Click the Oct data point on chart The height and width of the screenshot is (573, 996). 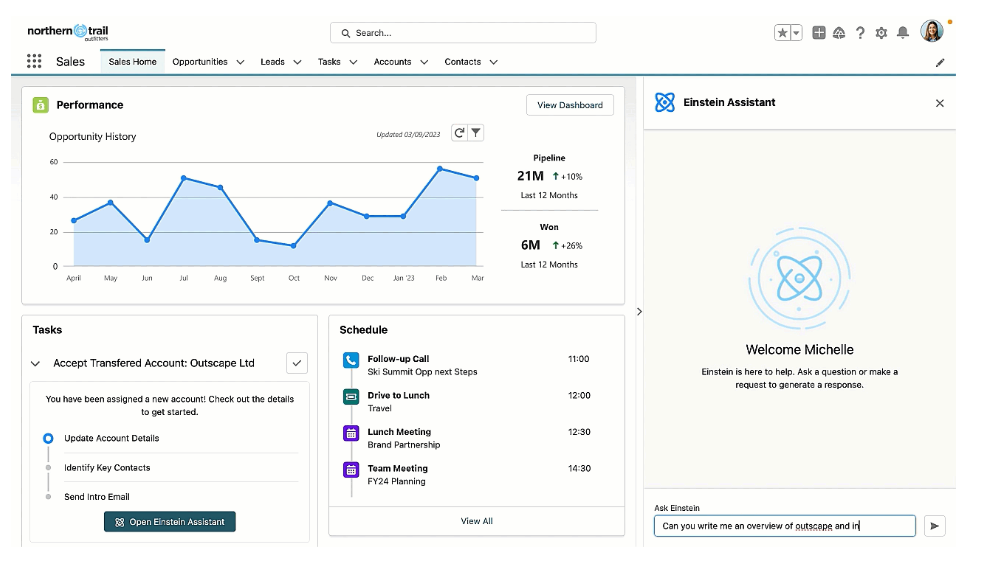point(293,246)
